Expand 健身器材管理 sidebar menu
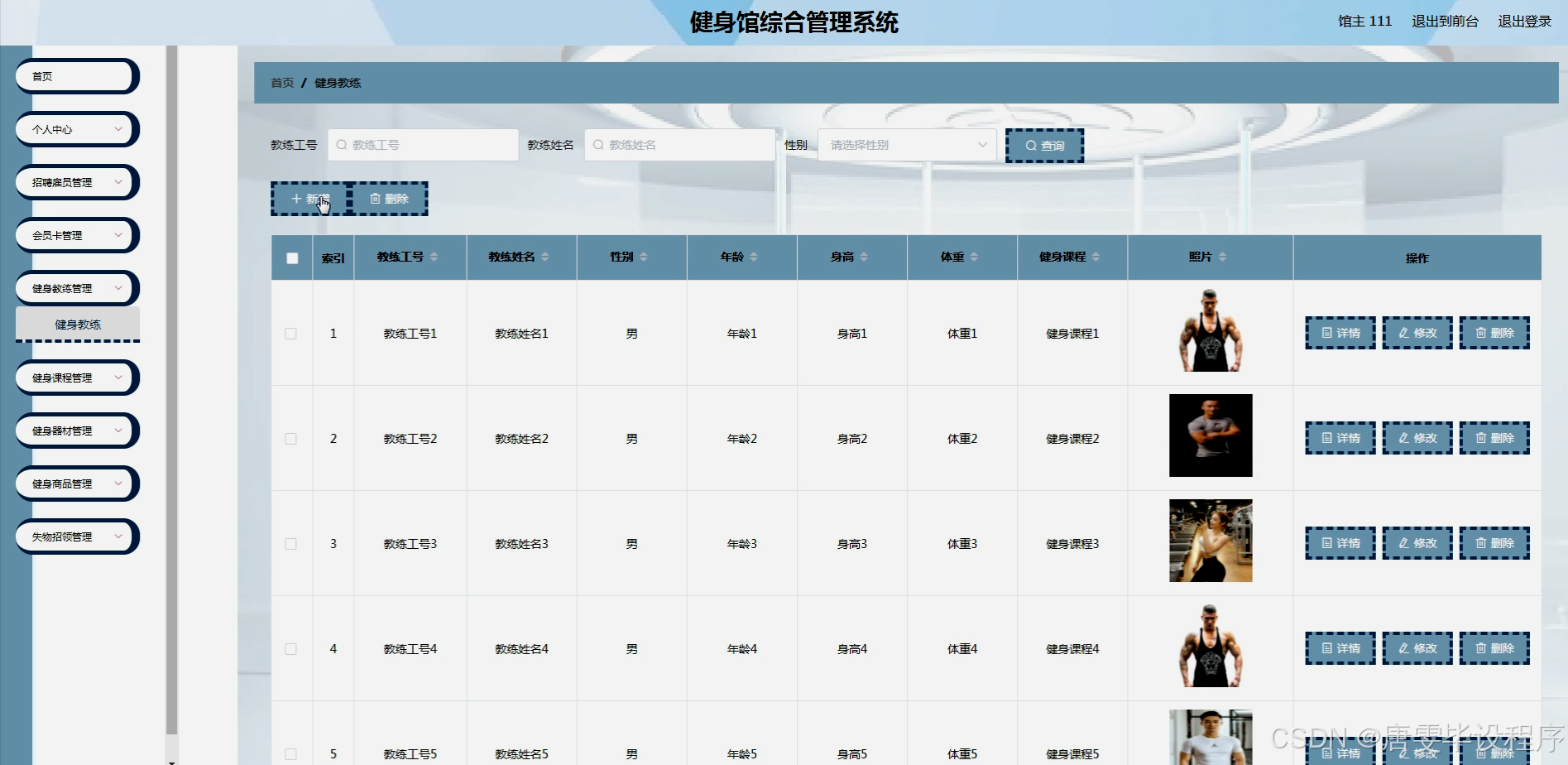This screenshot has height=765, width=1568. tap(77, 431)
